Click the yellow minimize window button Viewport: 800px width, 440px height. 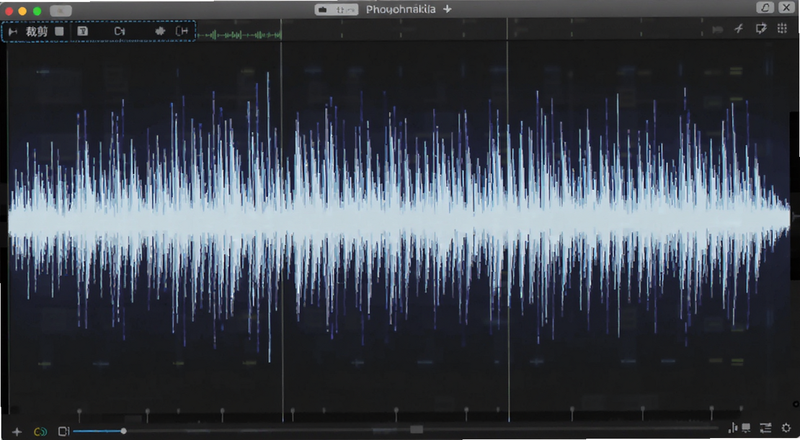point(22,11)
